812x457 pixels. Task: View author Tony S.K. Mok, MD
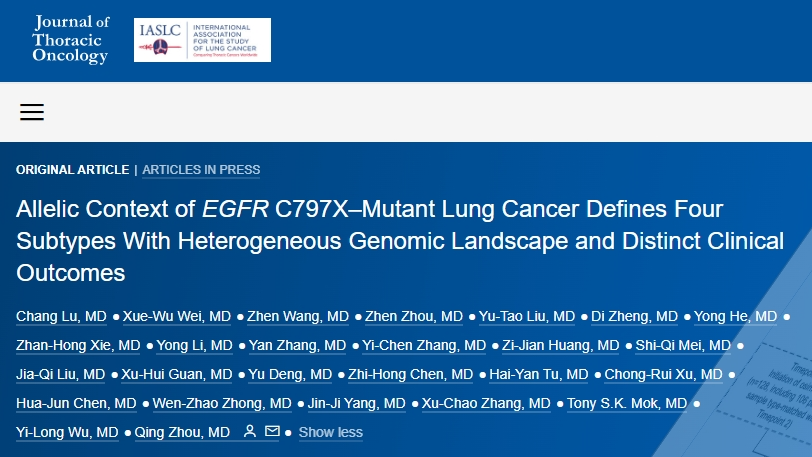[627, 403]
